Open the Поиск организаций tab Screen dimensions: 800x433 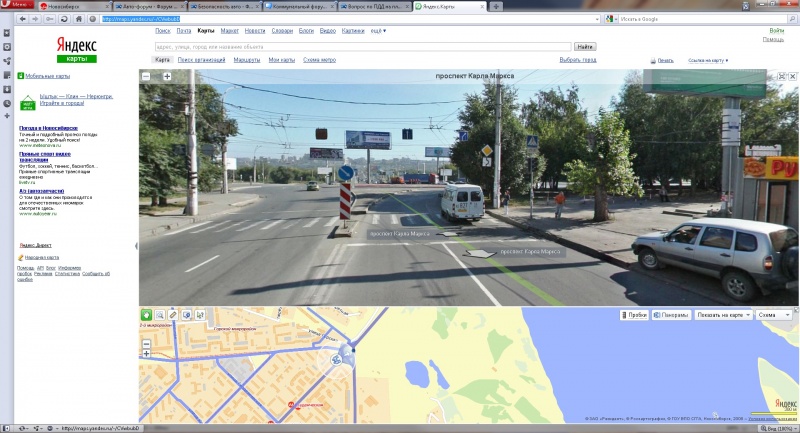[203, 60]
